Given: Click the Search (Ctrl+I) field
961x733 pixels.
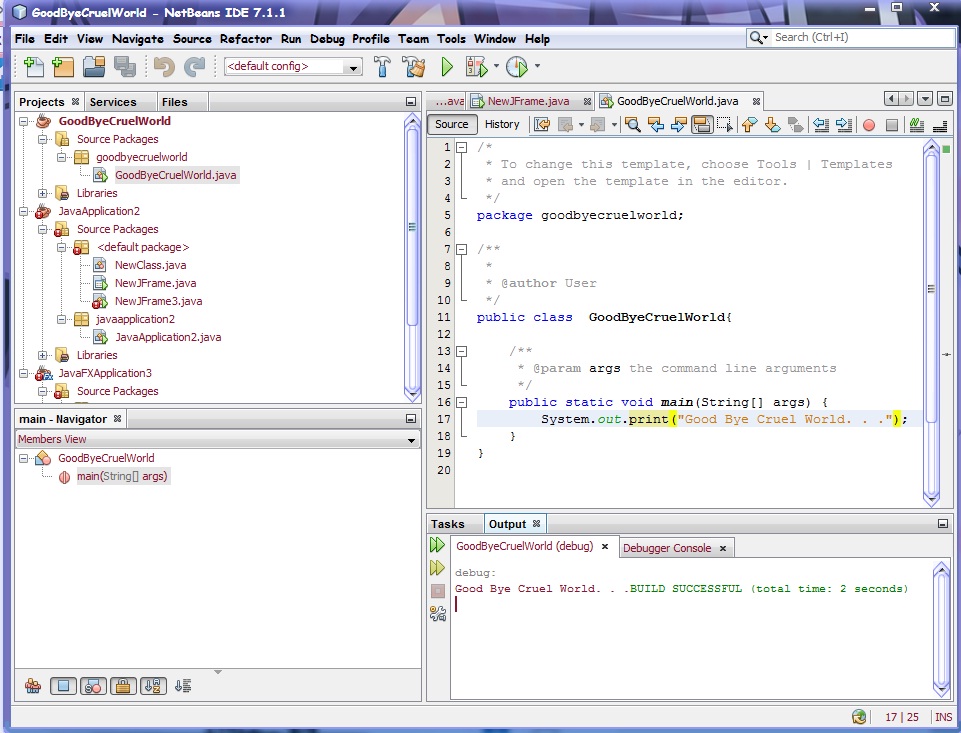Looking at the screenshot, I should coord(851,37).
